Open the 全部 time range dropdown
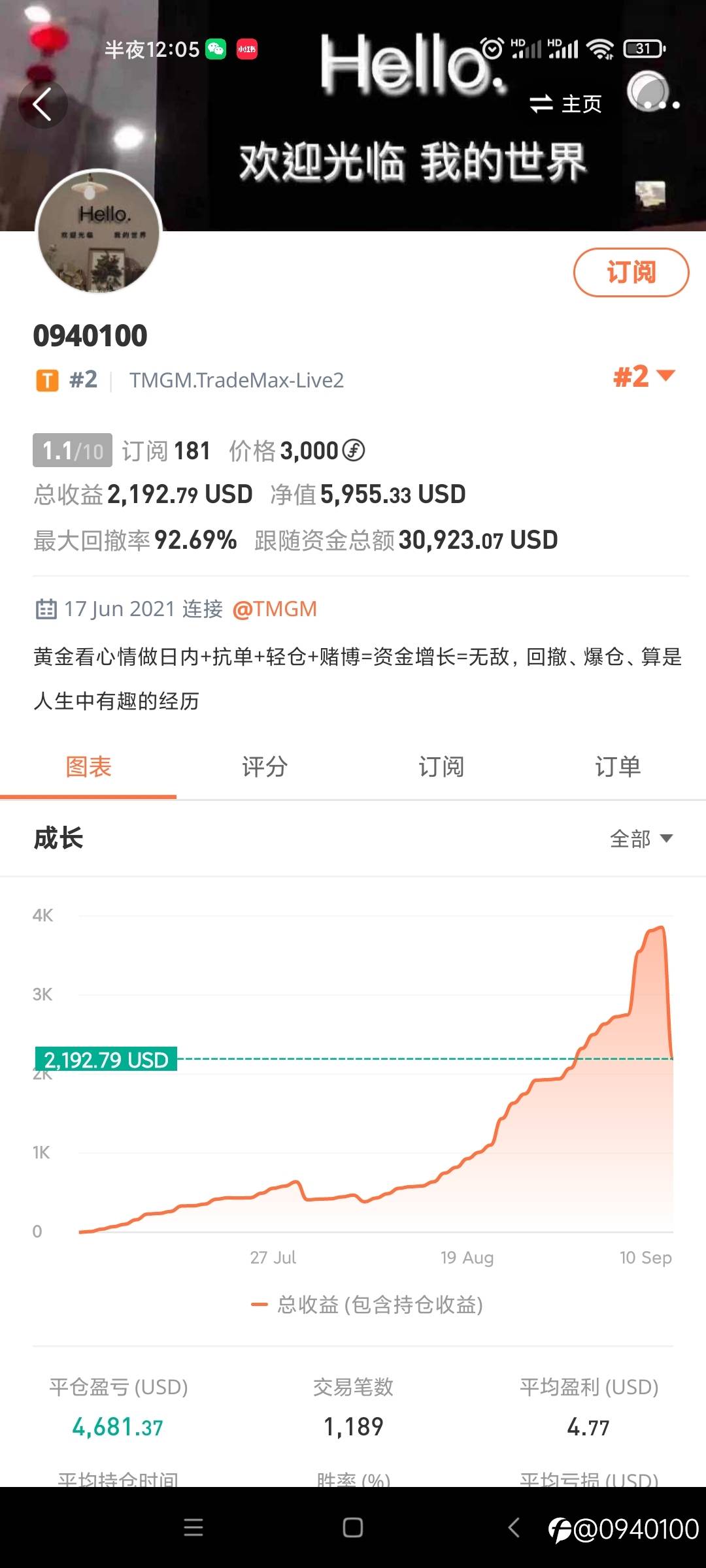This screenshot has width=706, height=1568. pyautogui.click(x=641, y=838)
